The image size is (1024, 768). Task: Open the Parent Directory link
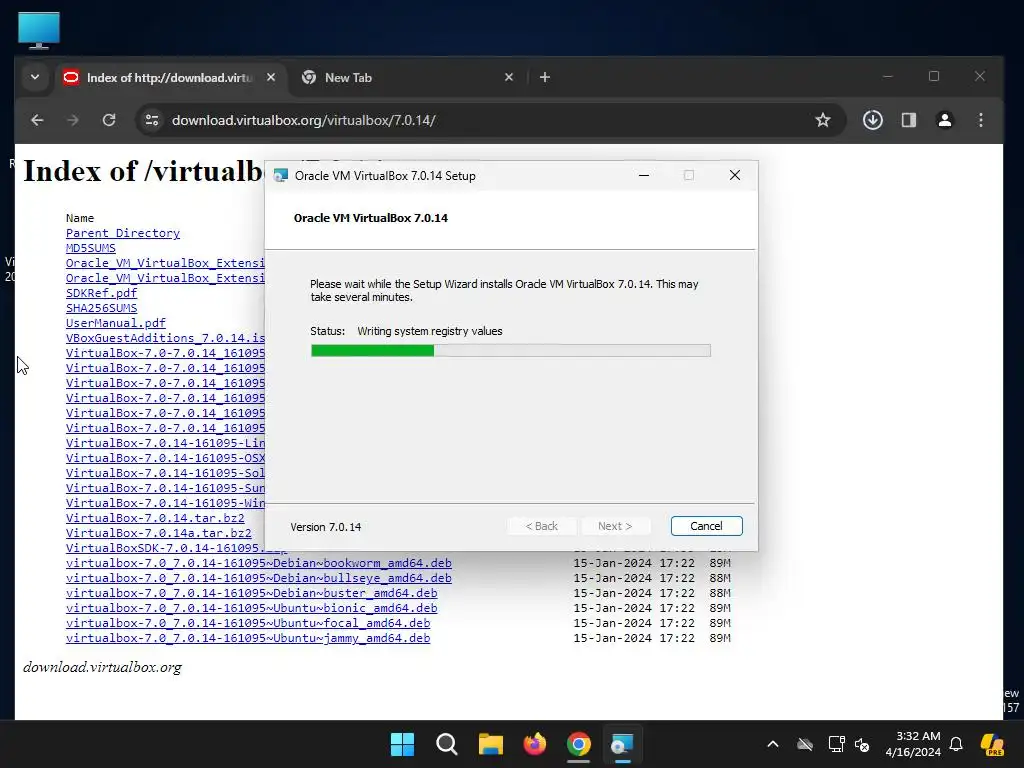pyautogui.click(x=123, y=233)
